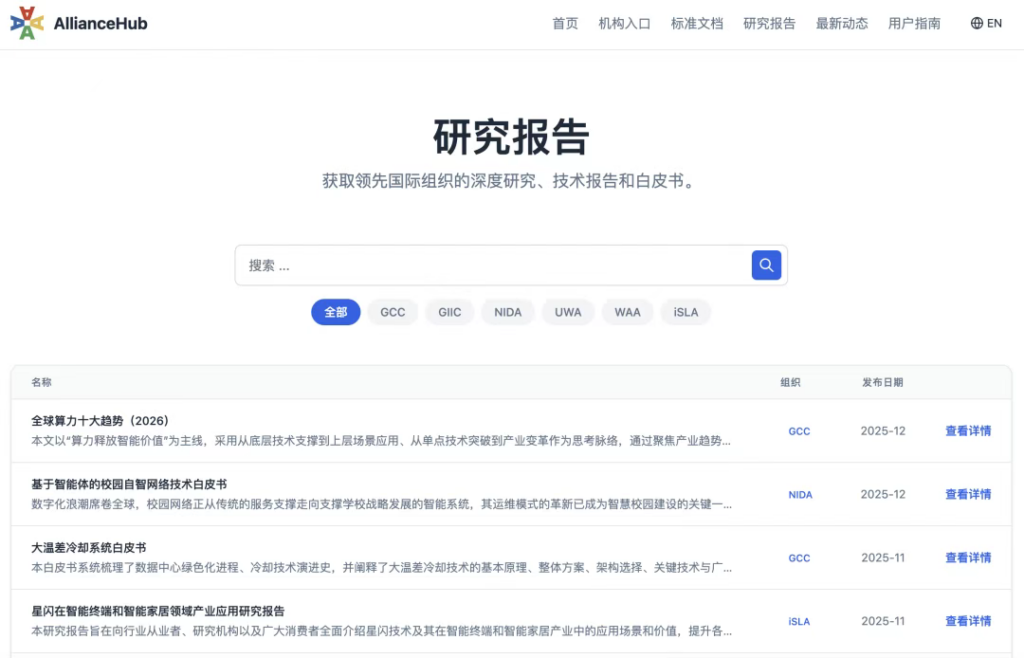Screen dimensions: 1024x658
Task: Click the AllianceHub logo icon
Action: (x=27, y=23)
